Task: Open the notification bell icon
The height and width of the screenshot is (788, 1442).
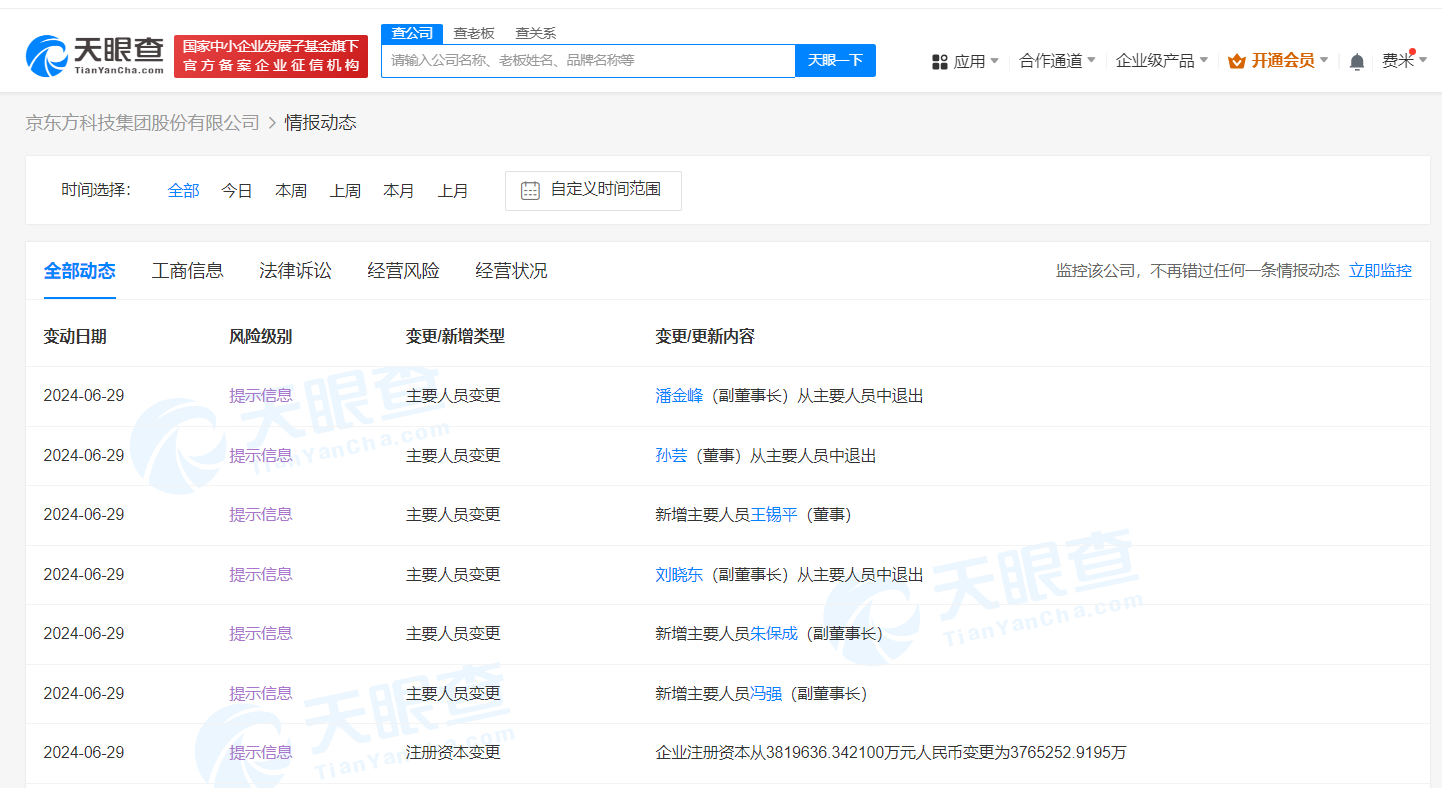Action: click(1356, 60)
